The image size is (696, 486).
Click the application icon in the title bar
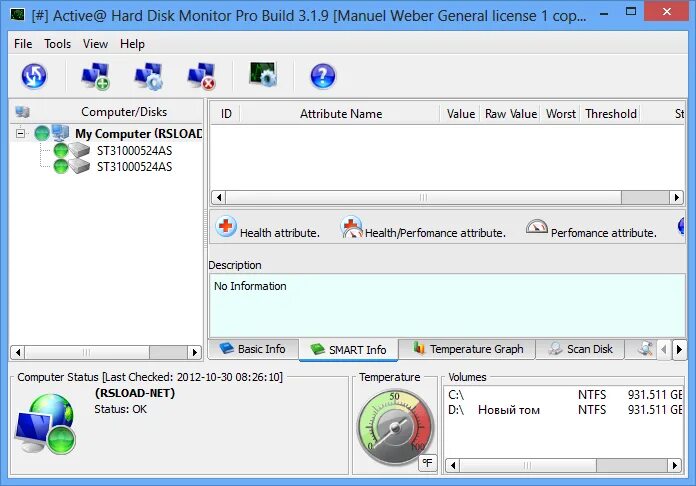(18, 15)
